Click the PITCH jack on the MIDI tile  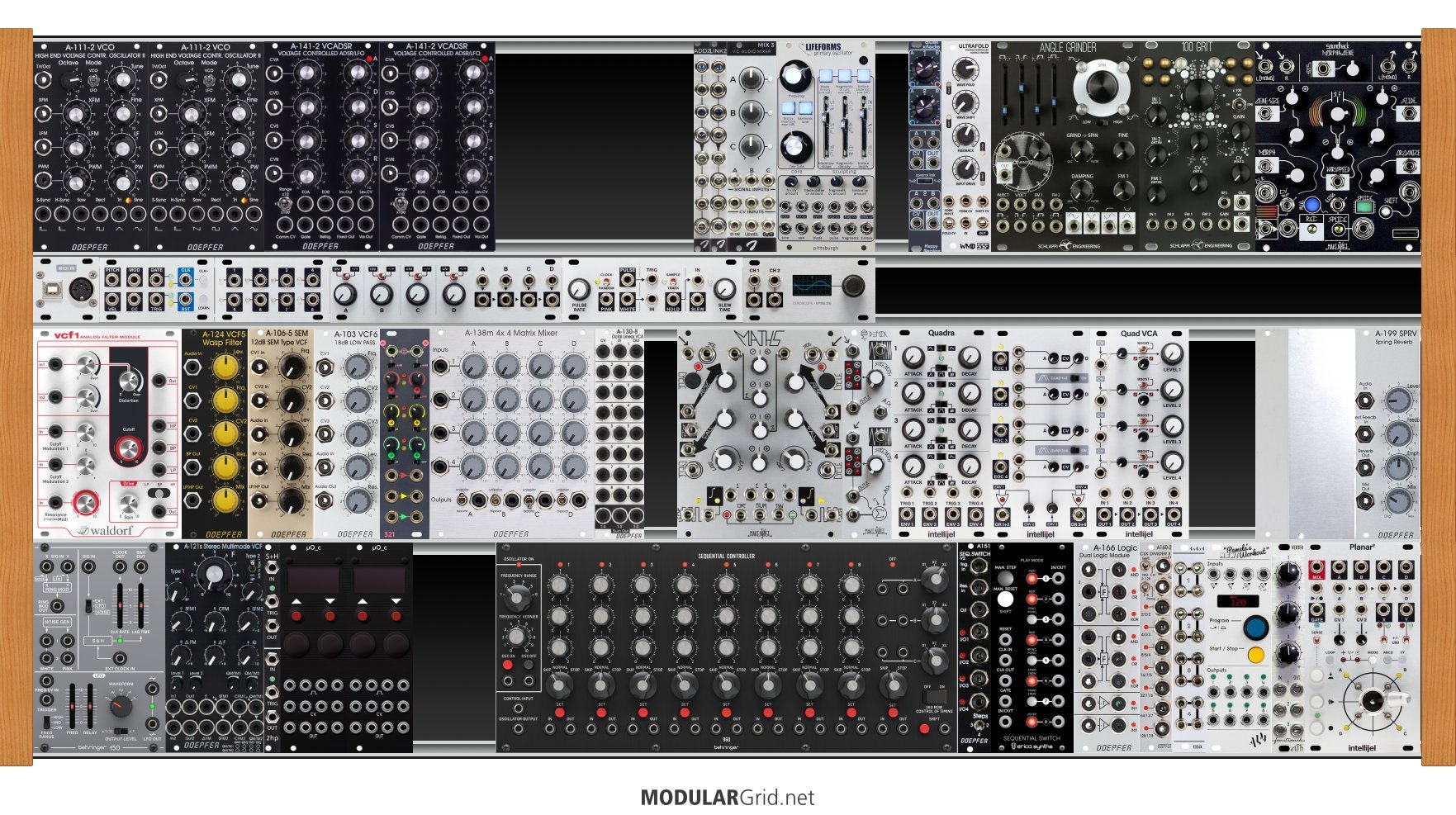[x=112, y=280]
